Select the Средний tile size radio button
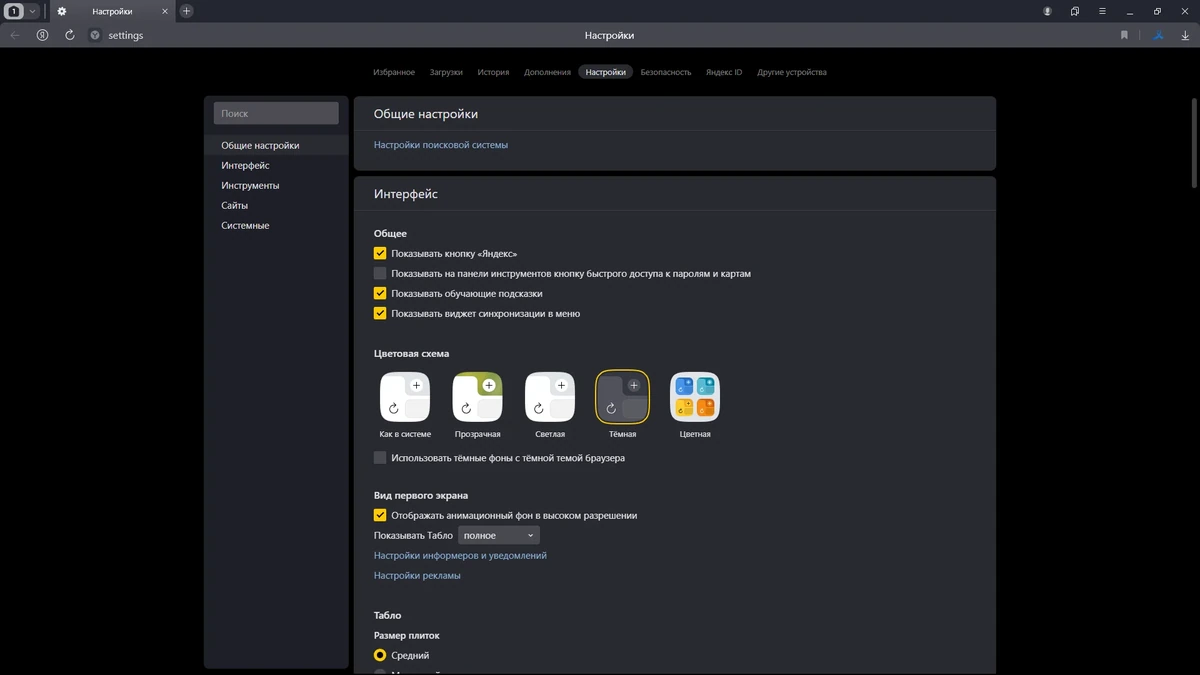1200x675 pixels. (x=380, y=655)
